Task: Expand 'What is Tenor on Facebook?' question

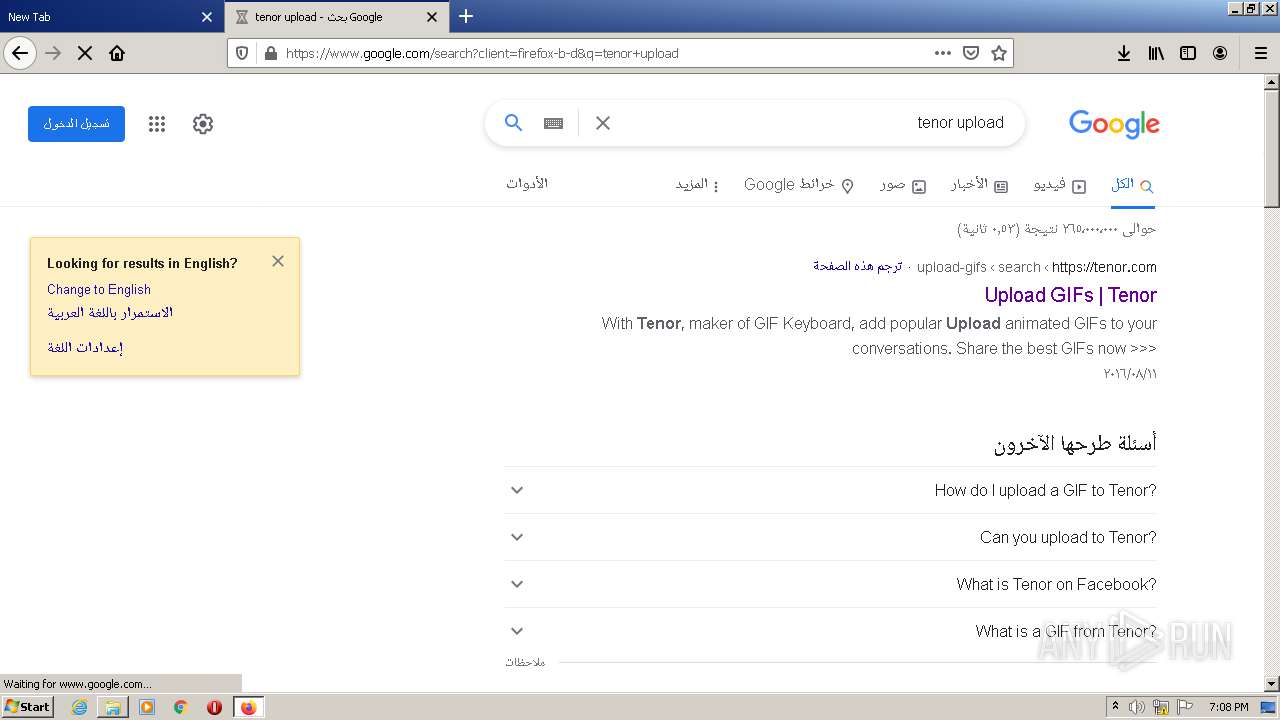Action: [830, 584]
